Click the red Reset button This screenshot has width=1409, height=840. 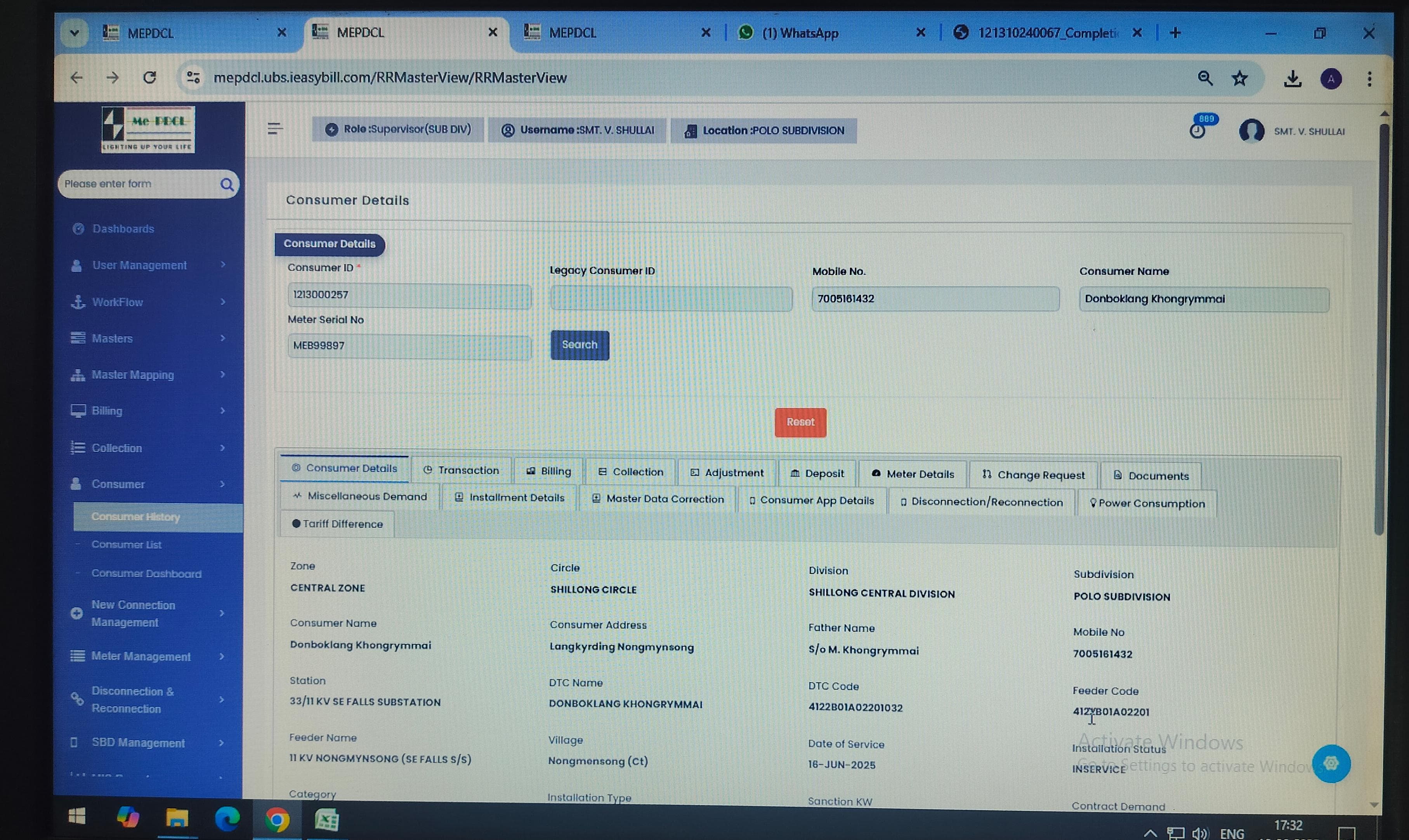tap(800, 422)
